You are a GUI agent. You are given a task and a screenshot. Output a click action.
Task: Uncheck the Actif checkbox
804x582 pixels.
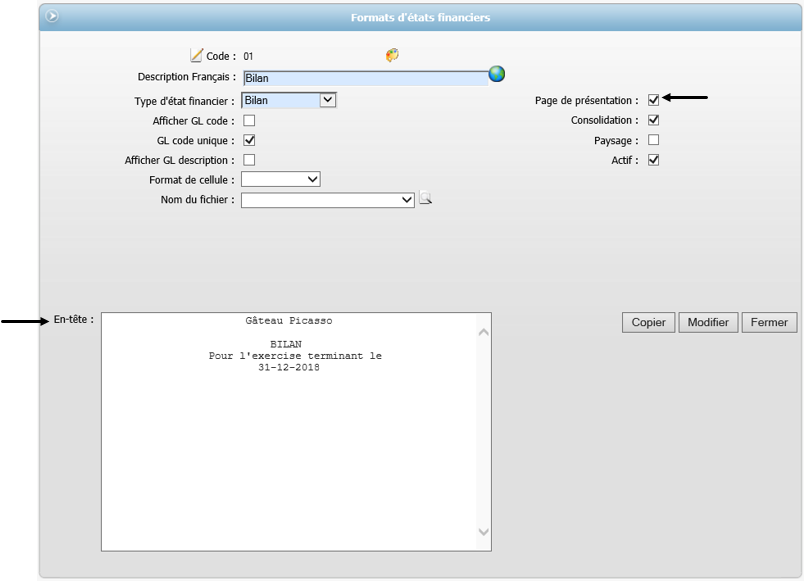(x=654, y=160)
